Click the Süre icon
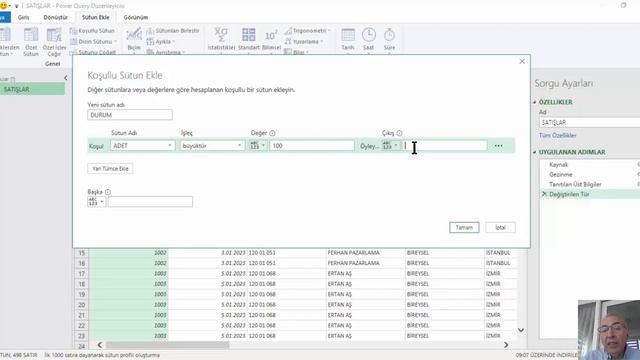This screenshot has width=640, height=360. tap(389, 40)
